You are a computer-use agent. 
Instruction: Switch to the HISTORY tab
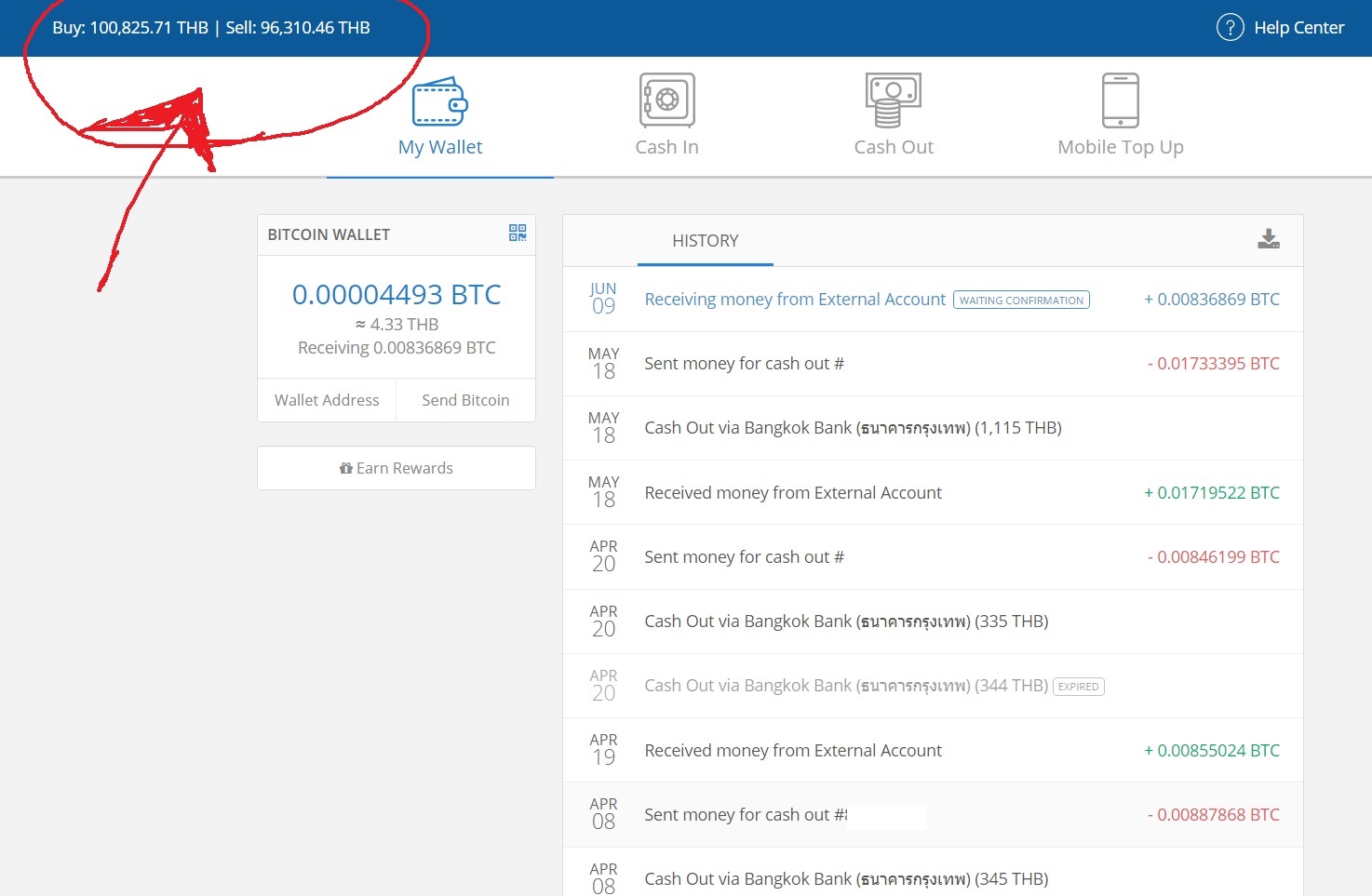(x=705, y=241)
